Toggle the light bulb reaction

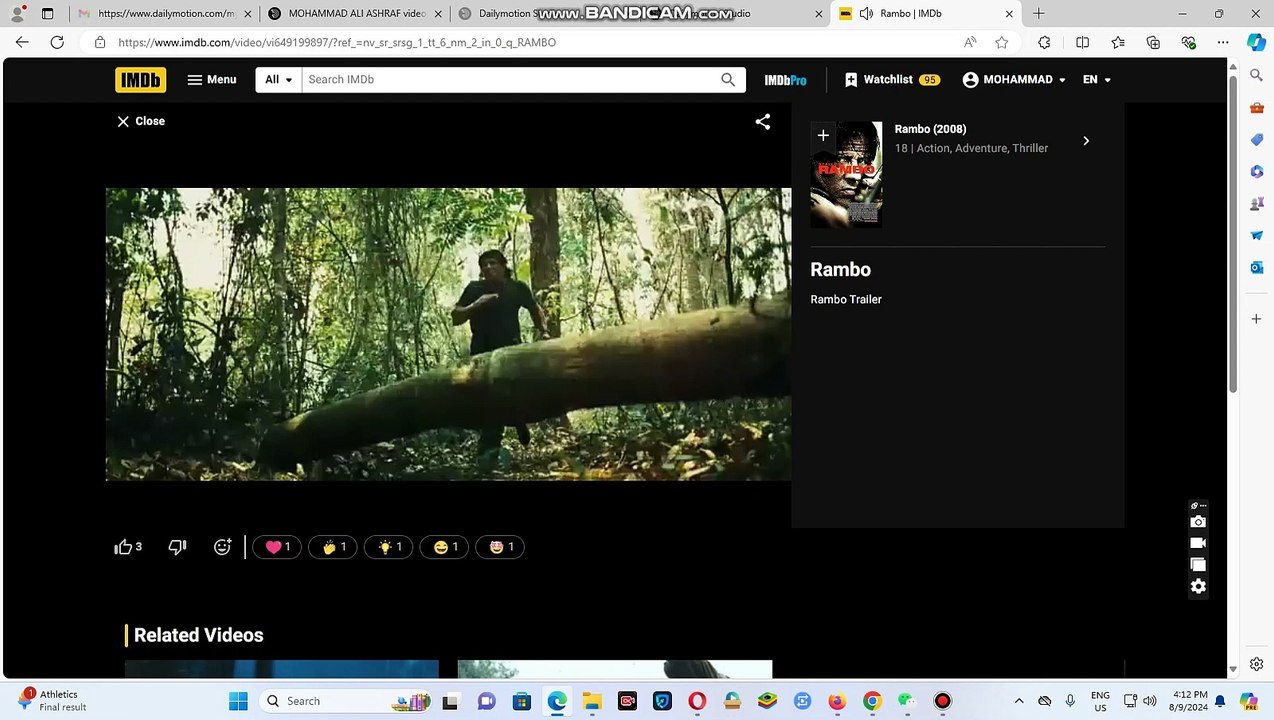click(389, 547)
